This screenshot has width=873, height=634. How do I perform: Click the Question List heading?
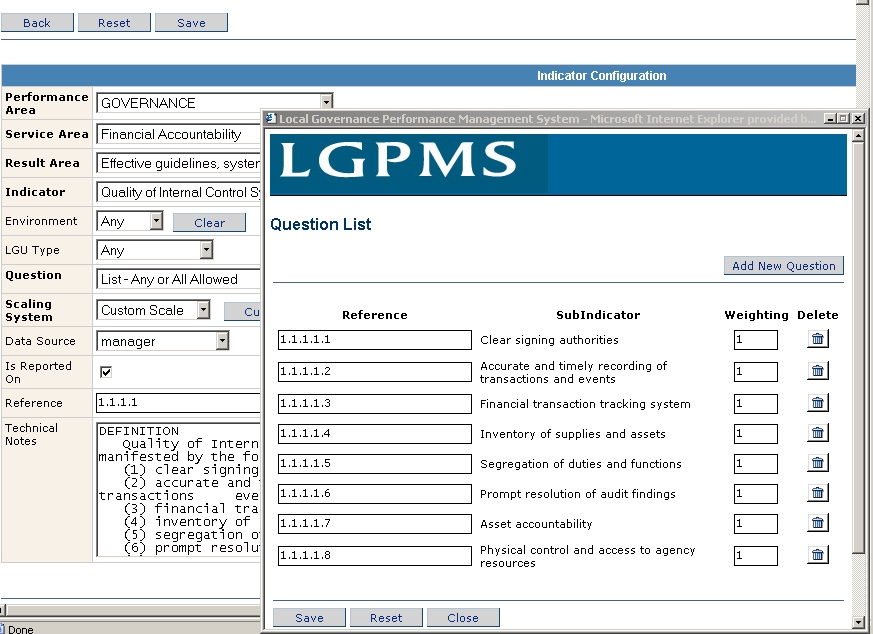(321, 224)
